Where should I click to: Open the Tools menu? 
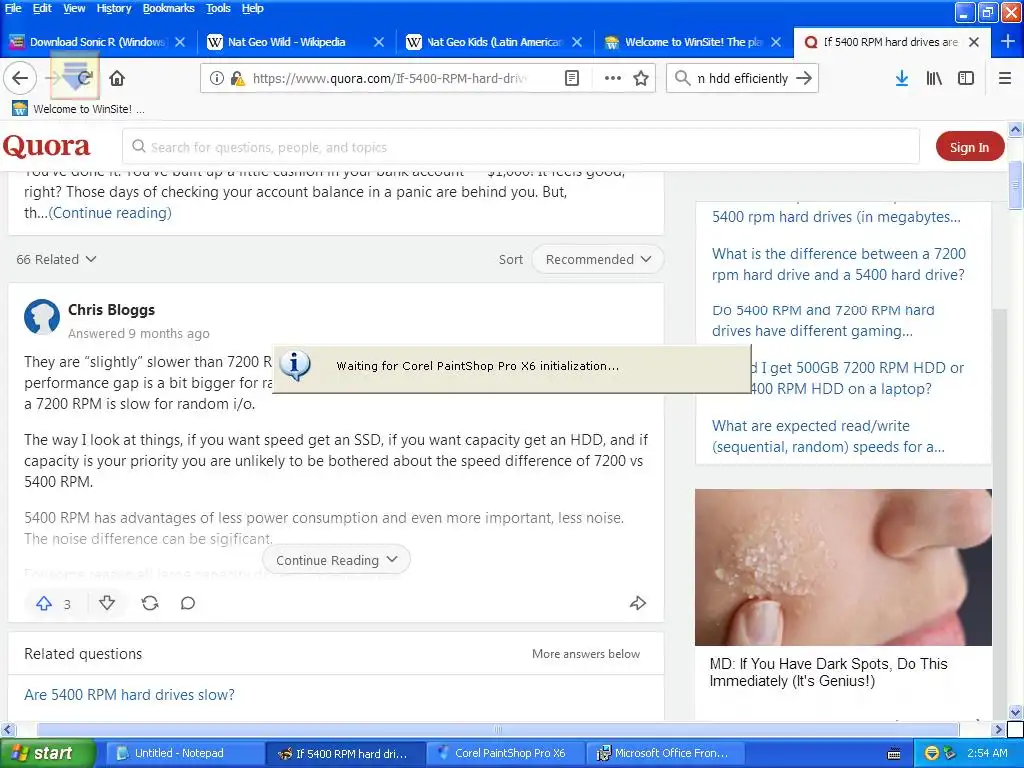point(218,8)
